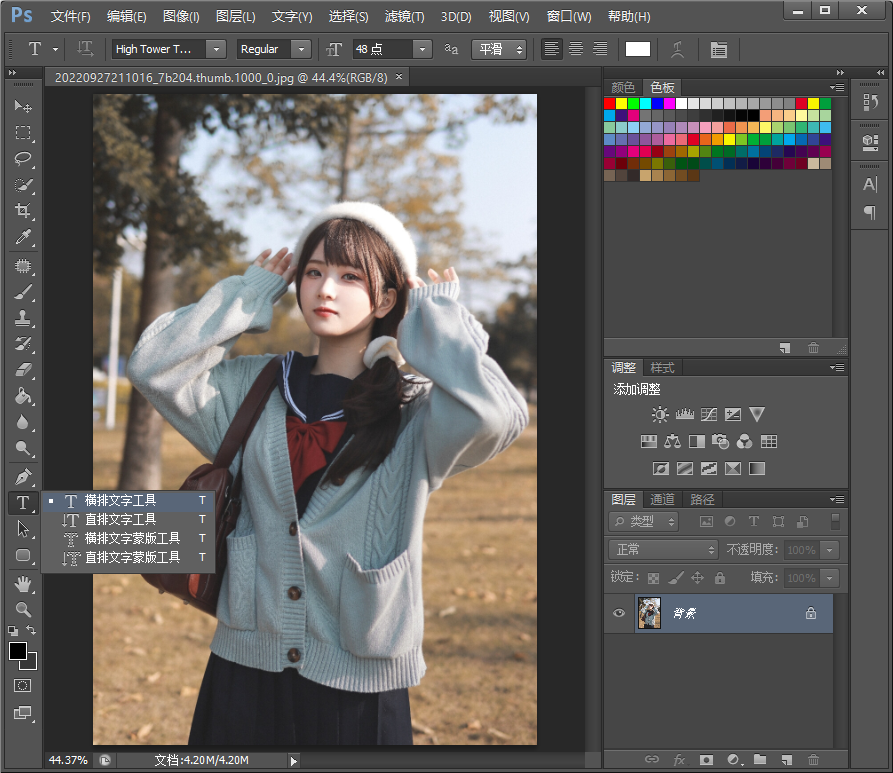The height and width of the screenshot is (773, 893).
Task: Open the layer blend mode 正常 dropdown
Action: [662, 549]
